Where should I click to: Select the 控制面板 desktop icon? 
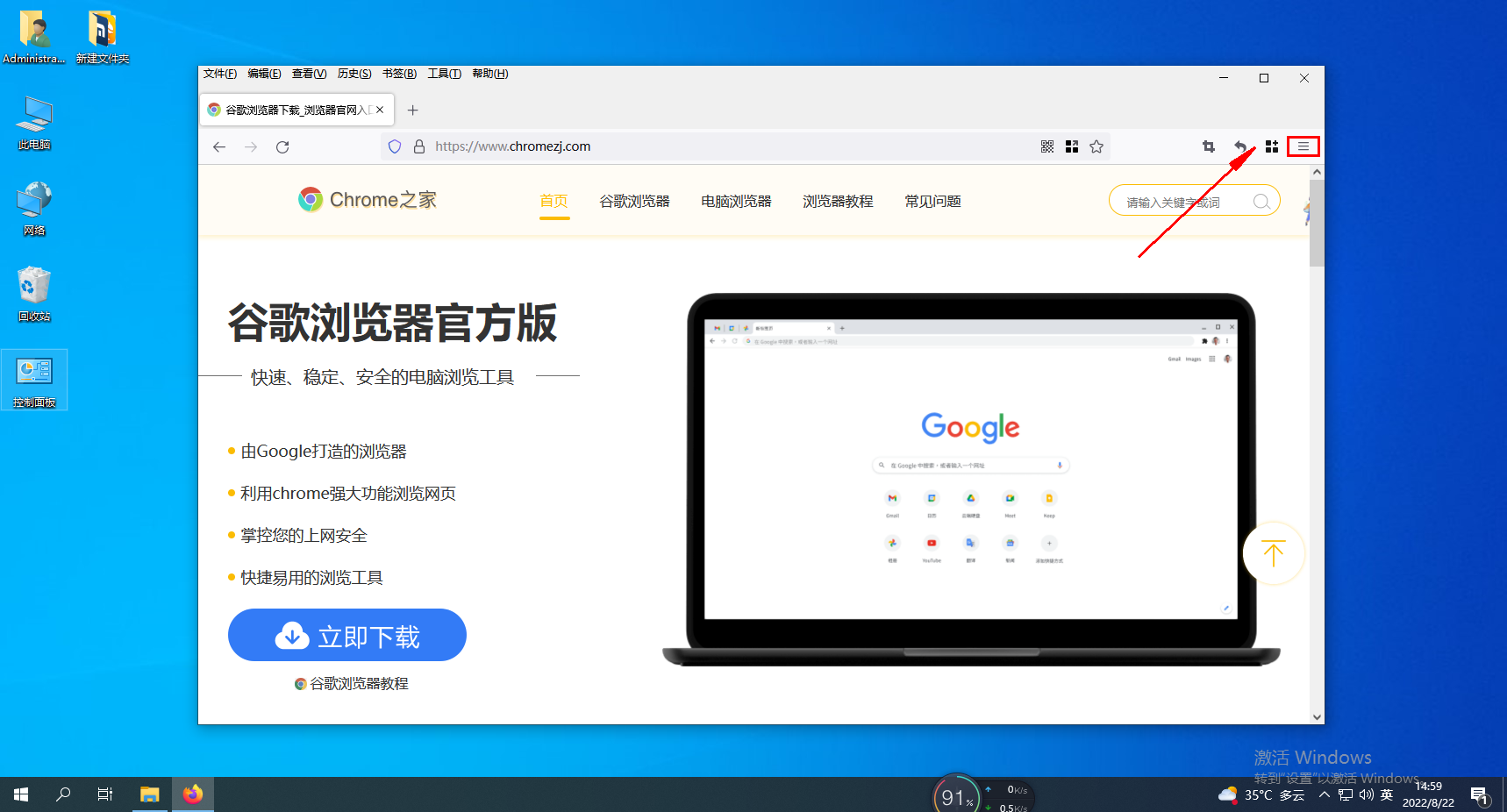[34, 381]
